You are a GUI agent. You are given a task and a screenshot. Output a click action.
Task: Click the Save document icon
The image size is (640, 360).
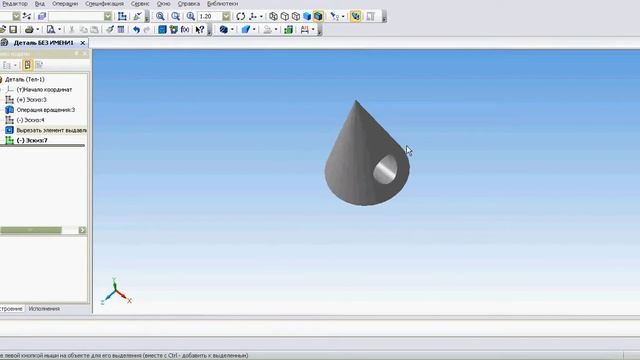(x=13, y=29)
